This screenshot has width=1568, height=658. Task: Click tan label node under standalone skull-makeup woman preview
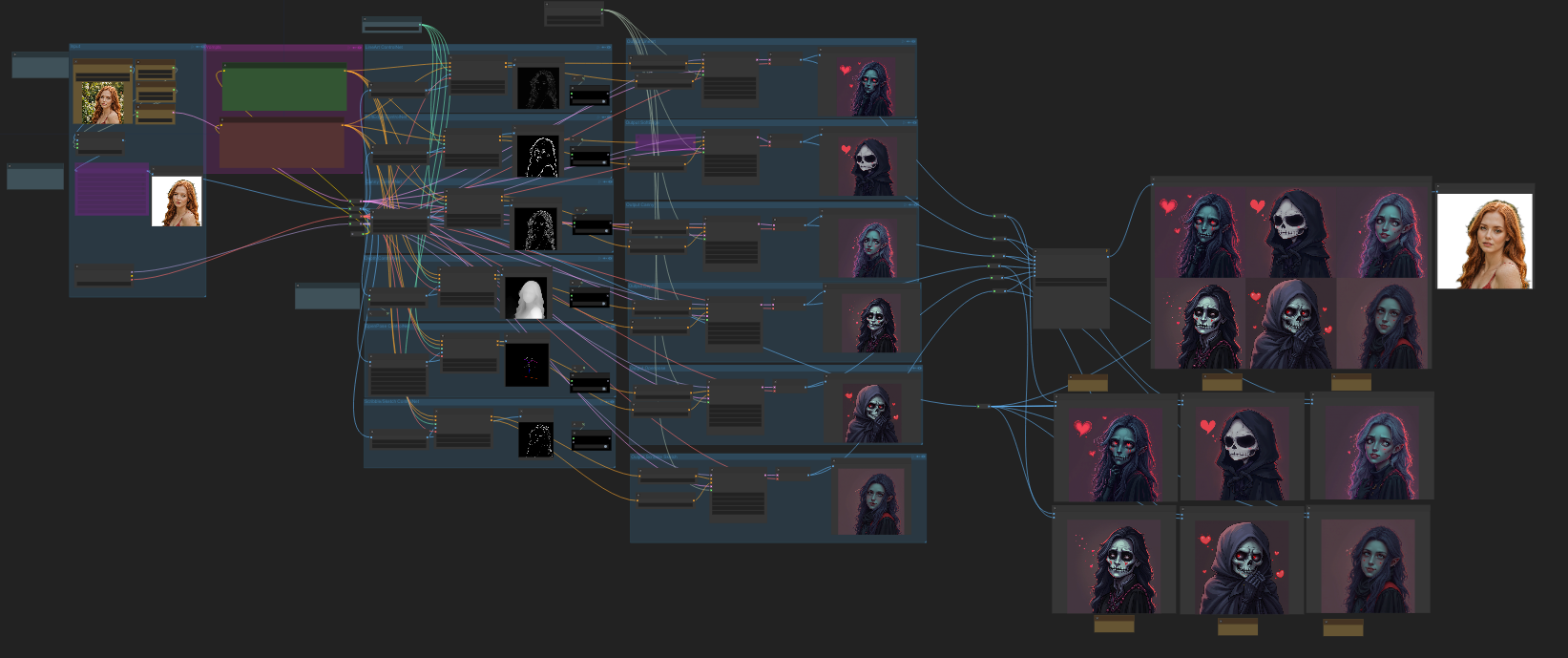[1114, 625]
